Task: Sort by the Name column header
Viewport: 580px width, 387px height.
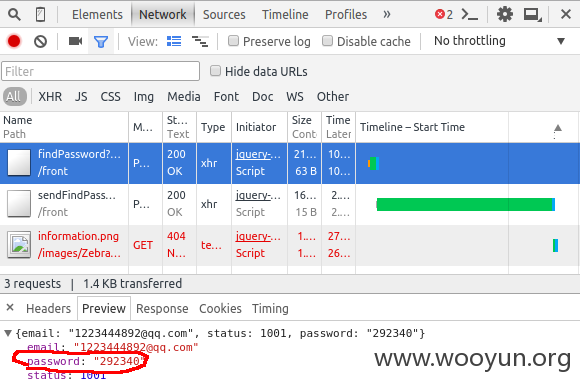Action: click(x=64, y=127)
